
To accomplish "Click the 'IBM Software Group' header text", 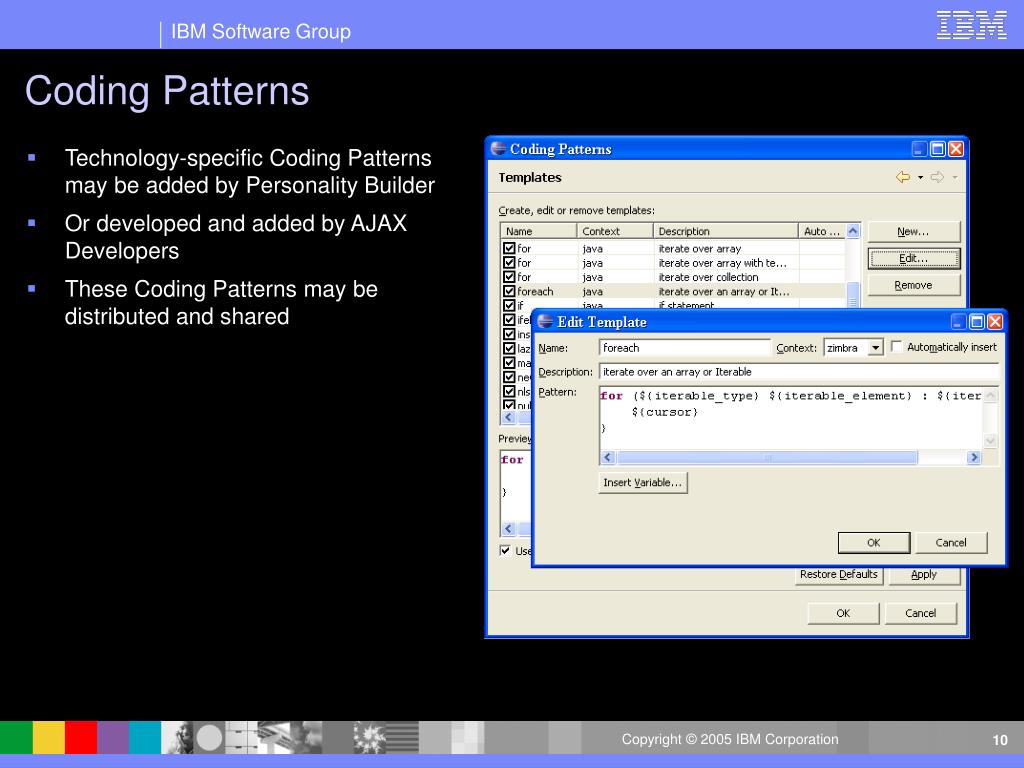I will (x=261, y=31).
